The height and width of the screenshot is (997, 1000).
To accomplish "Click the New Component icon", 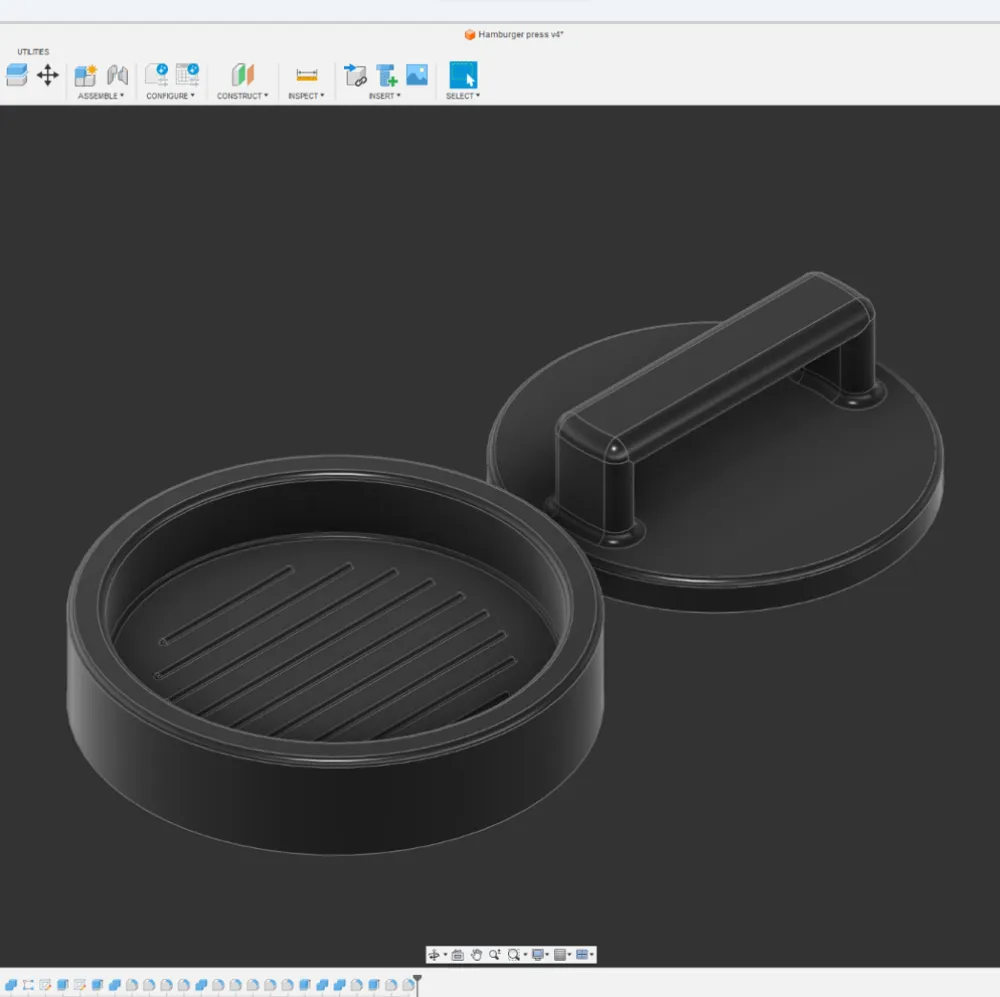I will tap(86, 75).
